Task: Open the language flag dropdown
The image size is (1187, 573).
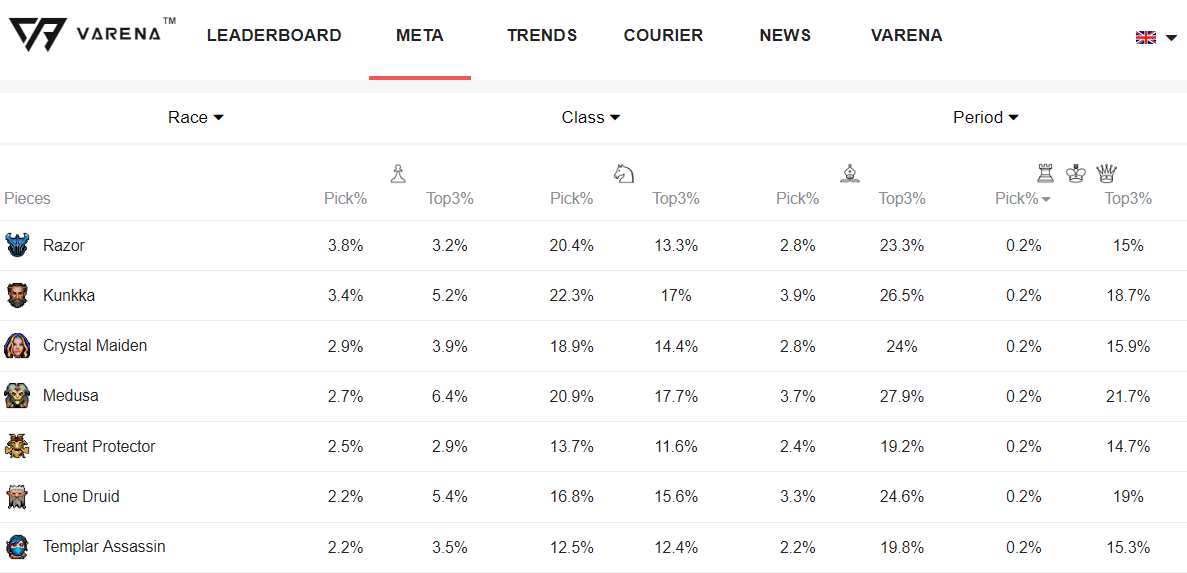Action: [x=1156, y=37]
